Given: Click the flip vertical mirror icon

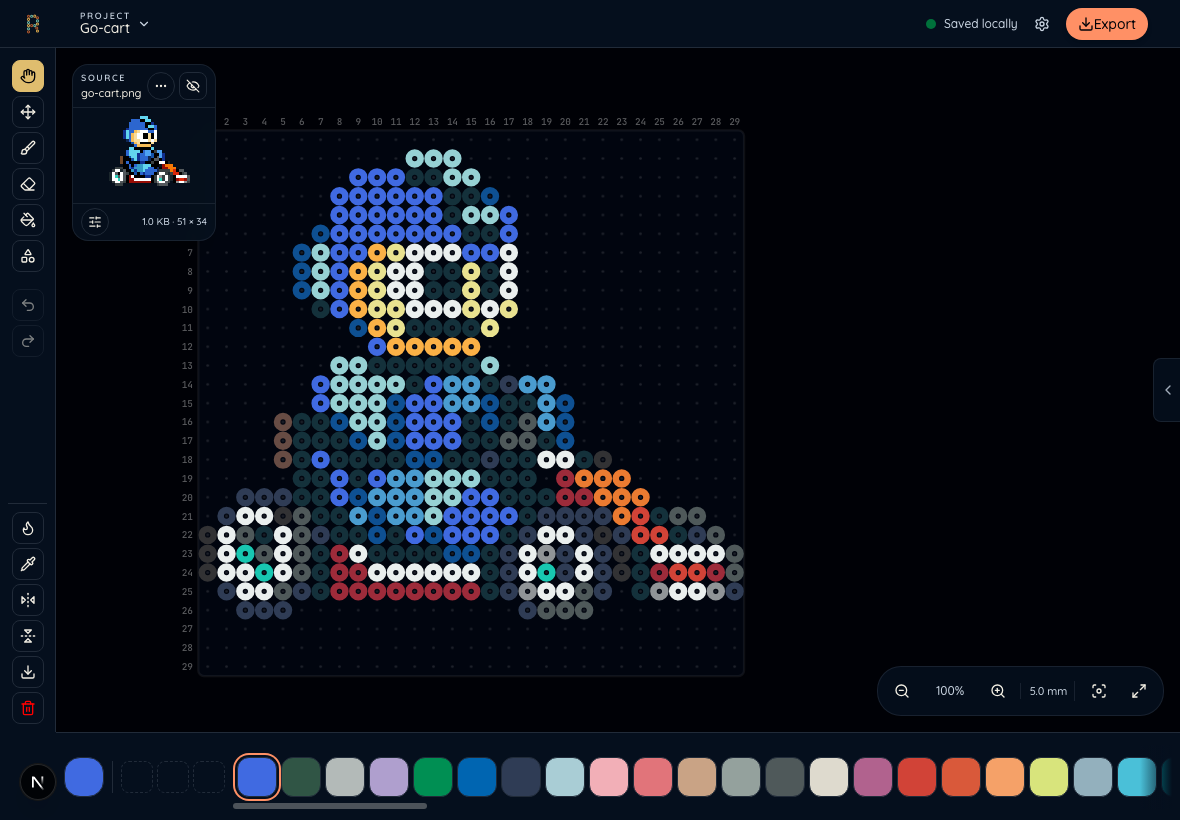Looking at the screenshot, I should 28,636.
